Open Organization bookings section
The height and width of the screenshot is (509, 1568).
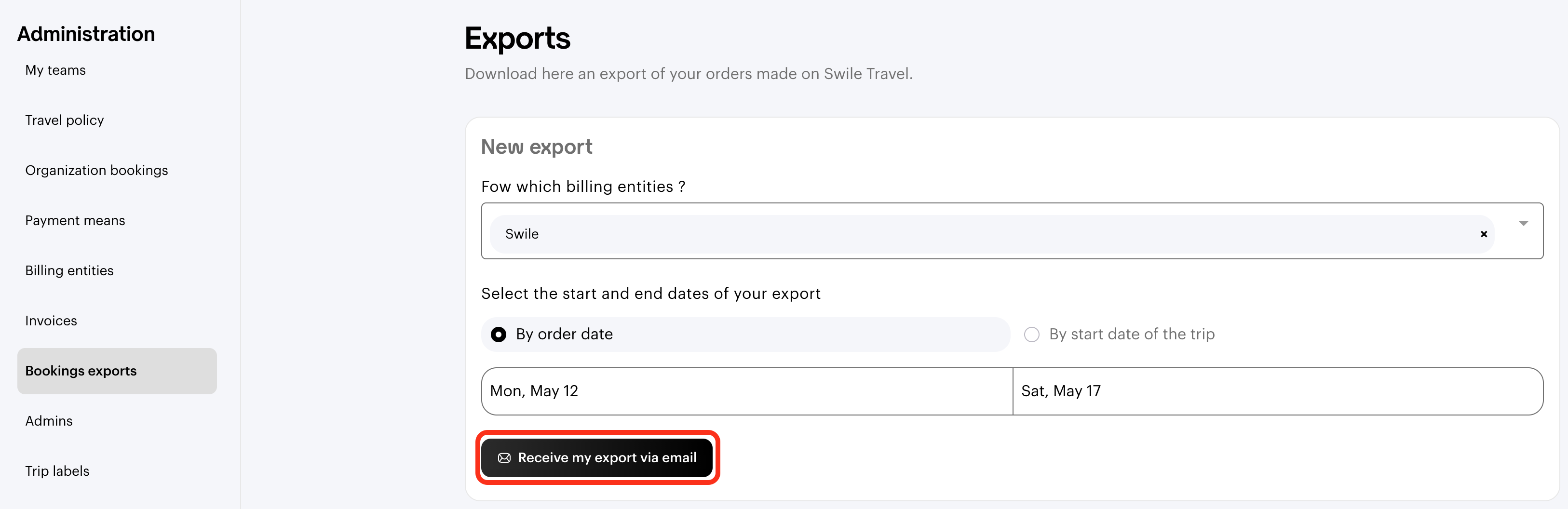click(96, 171)
